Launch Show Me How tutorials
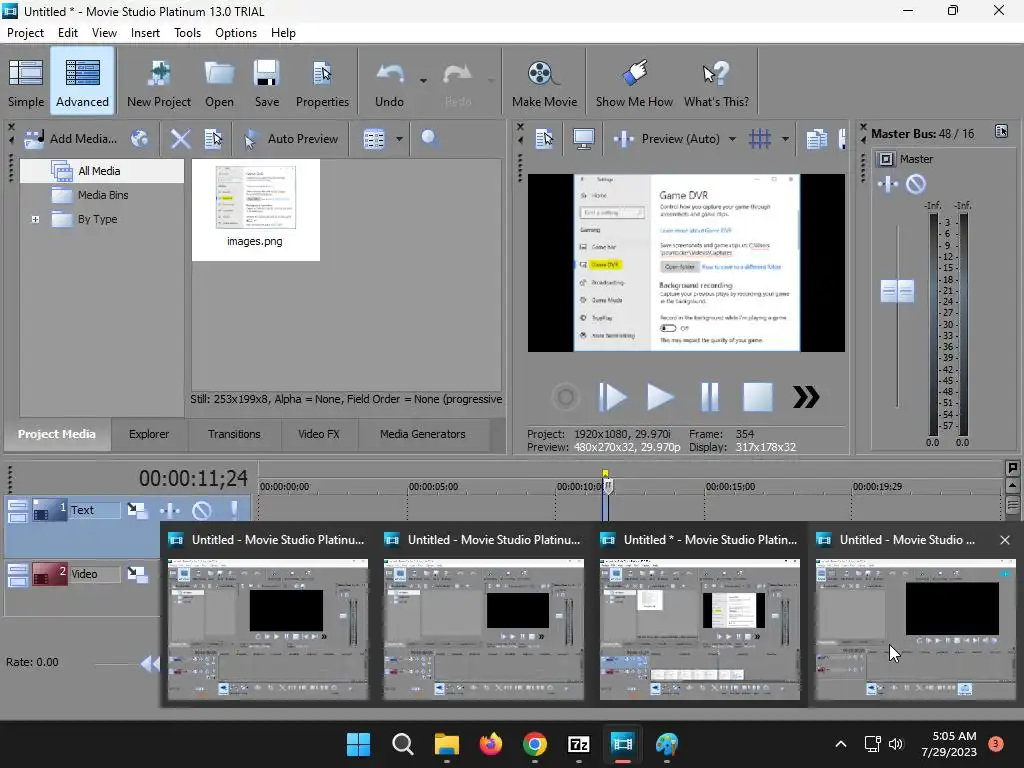 coord(633,83)
